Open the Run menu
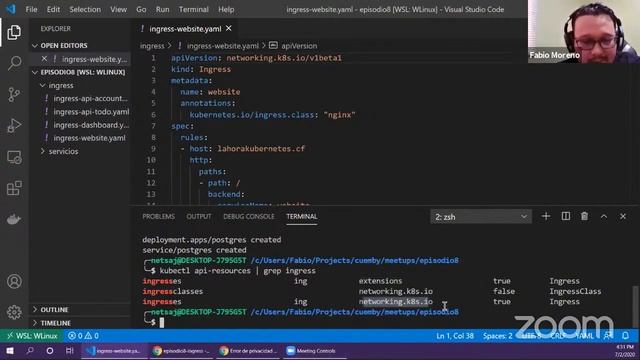Image resolution: width=640 pixels, height=360 pixels. [x=162, y=9]
